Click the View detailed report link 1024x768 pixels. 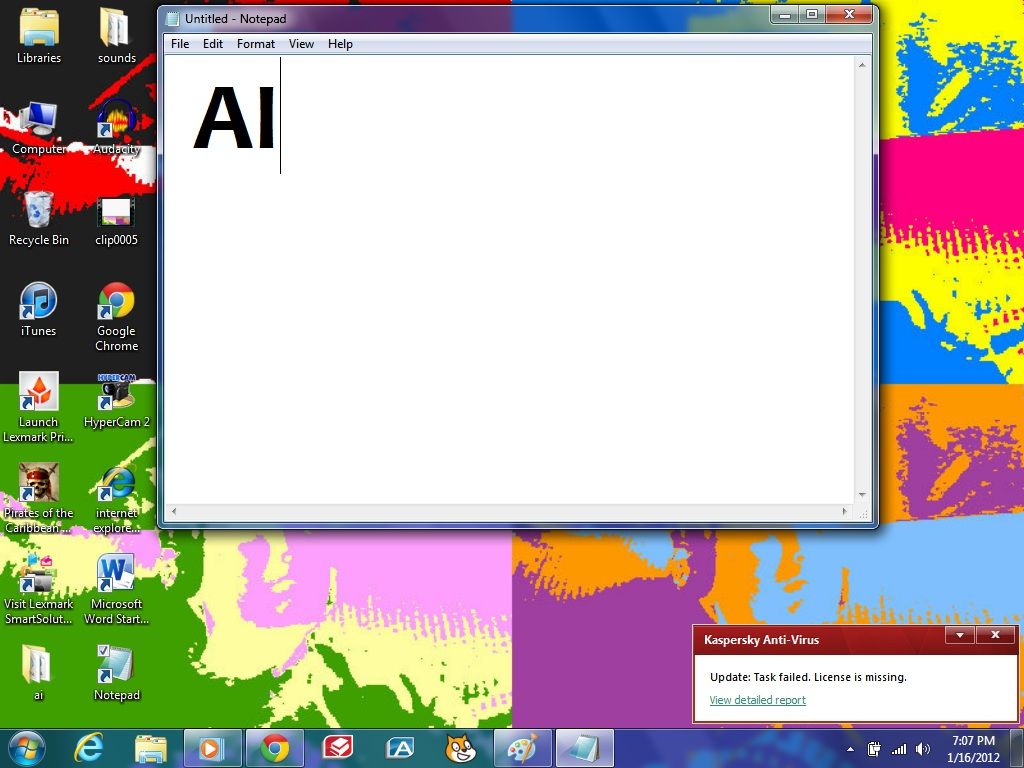click(x=757, y=700)
